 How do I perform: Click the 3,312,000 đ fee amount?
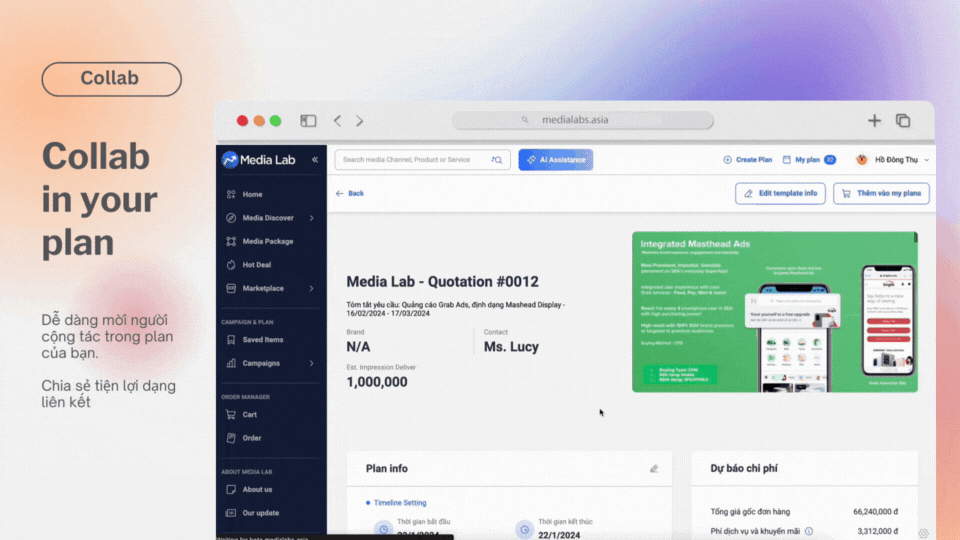tap(877, 531)
